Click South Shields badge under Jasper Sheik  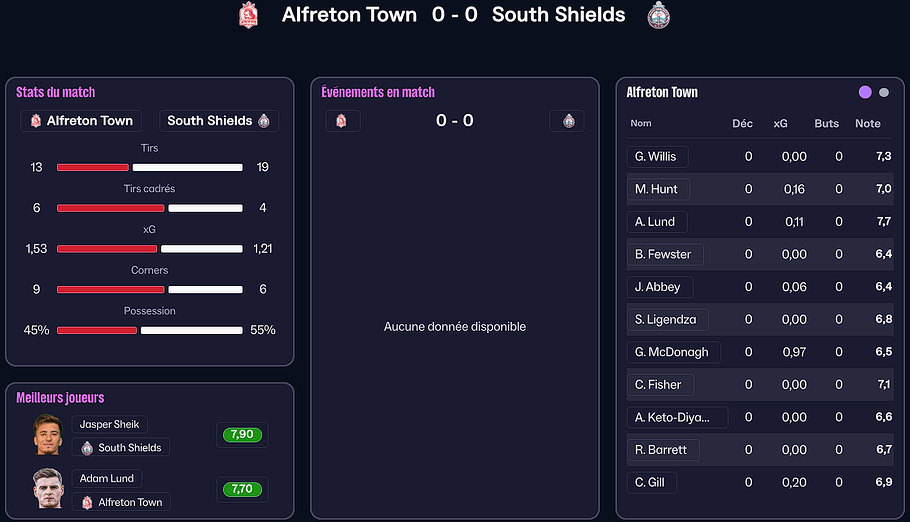[x=121, y=448]
